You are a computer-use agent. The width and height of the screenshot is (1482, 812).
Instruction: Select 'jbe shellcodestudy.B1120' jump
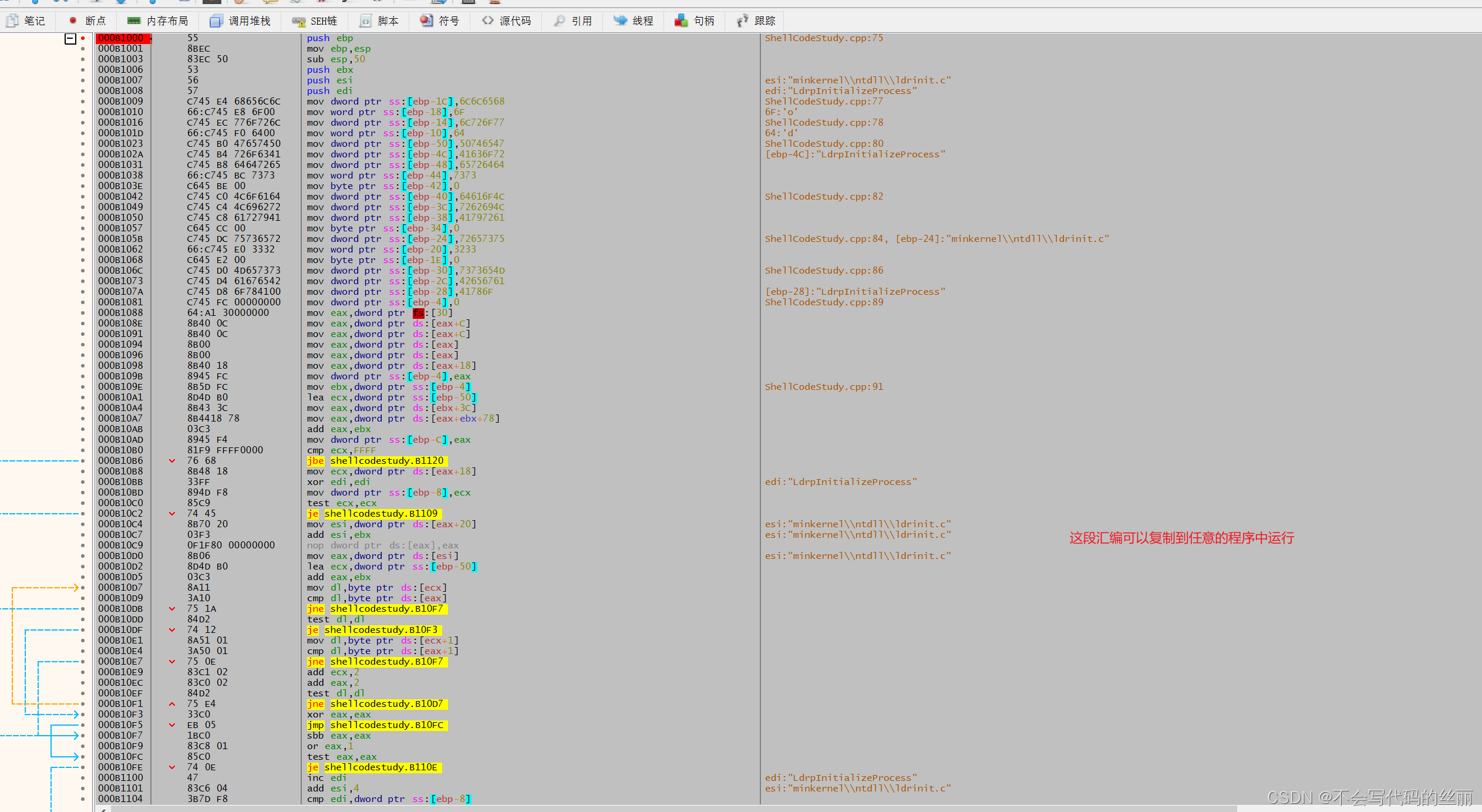(x=376, y=461)
